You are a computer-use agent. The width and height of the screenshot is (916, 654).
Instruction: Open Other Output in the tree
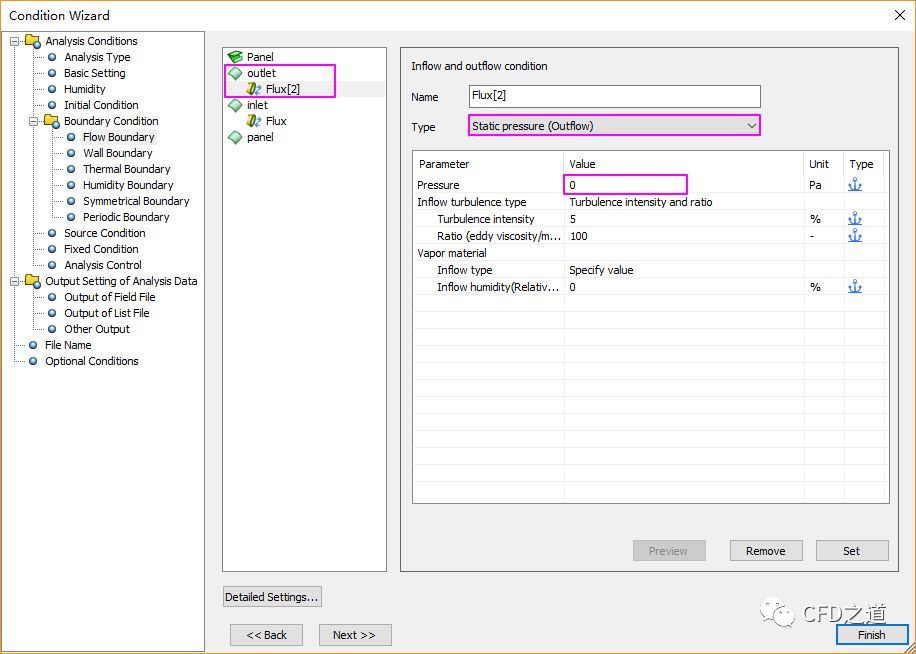pos(97,329)
